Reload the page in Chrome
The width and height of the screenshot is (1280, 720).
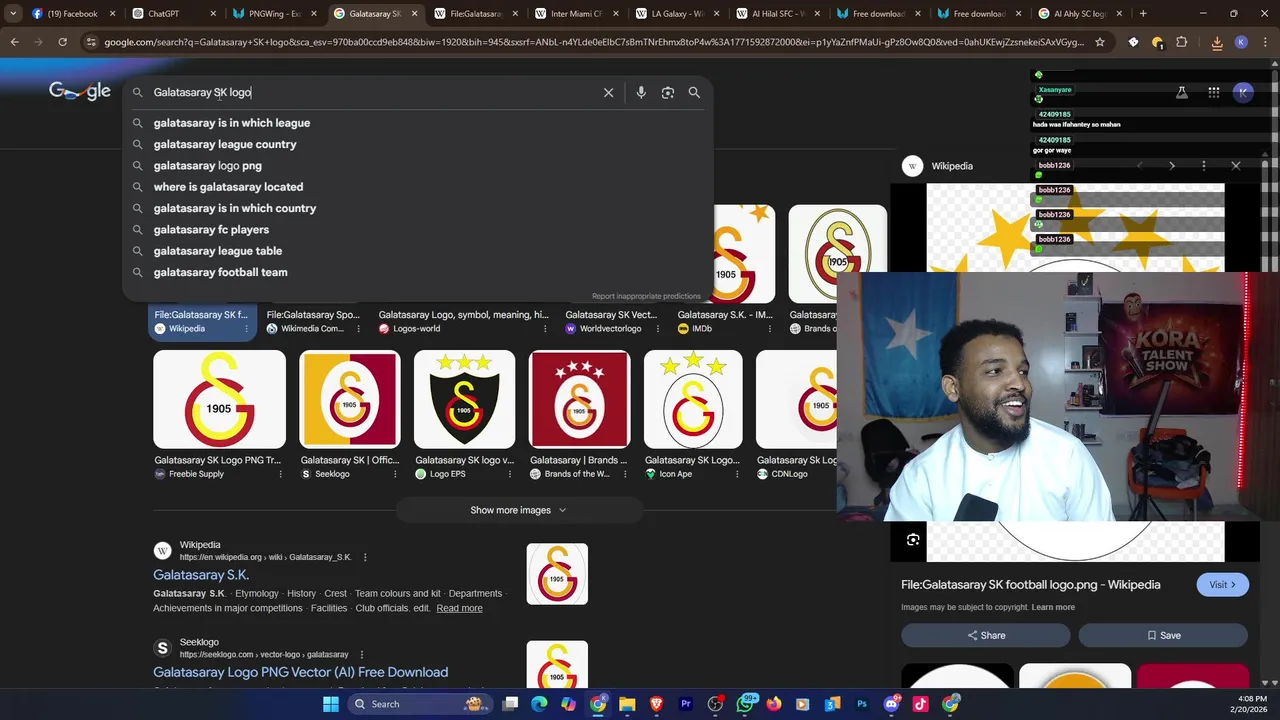[x=62, y=42]
